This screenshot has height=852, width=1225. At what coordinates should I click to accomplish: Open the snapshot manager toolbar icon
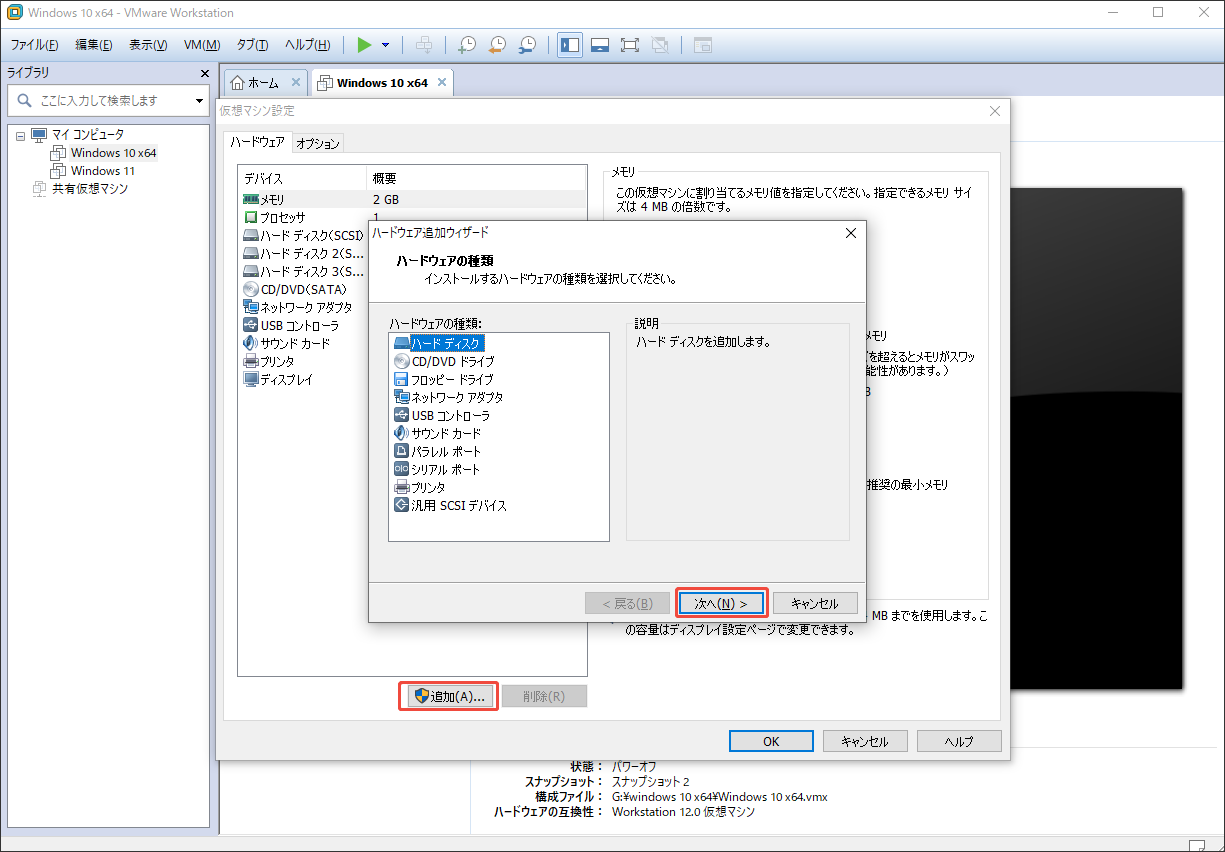pos(527,45)
